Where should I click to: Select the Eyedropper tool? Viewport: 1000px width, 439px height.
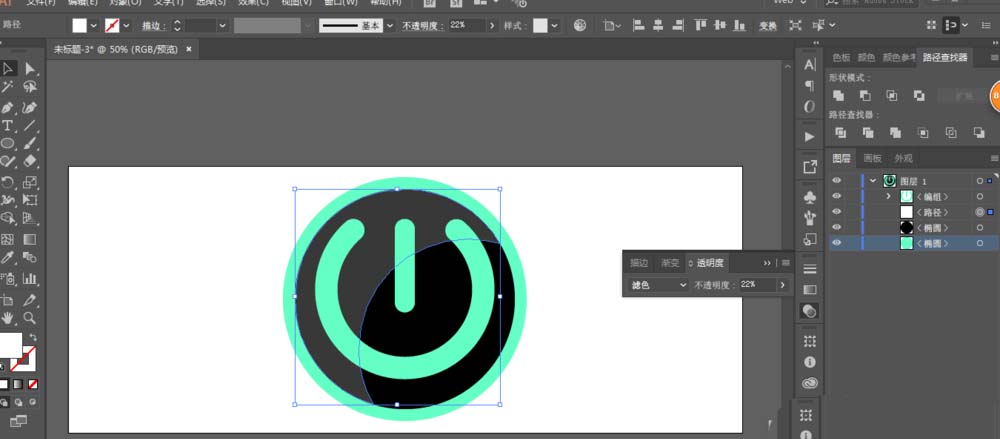[x=8, y=258]
